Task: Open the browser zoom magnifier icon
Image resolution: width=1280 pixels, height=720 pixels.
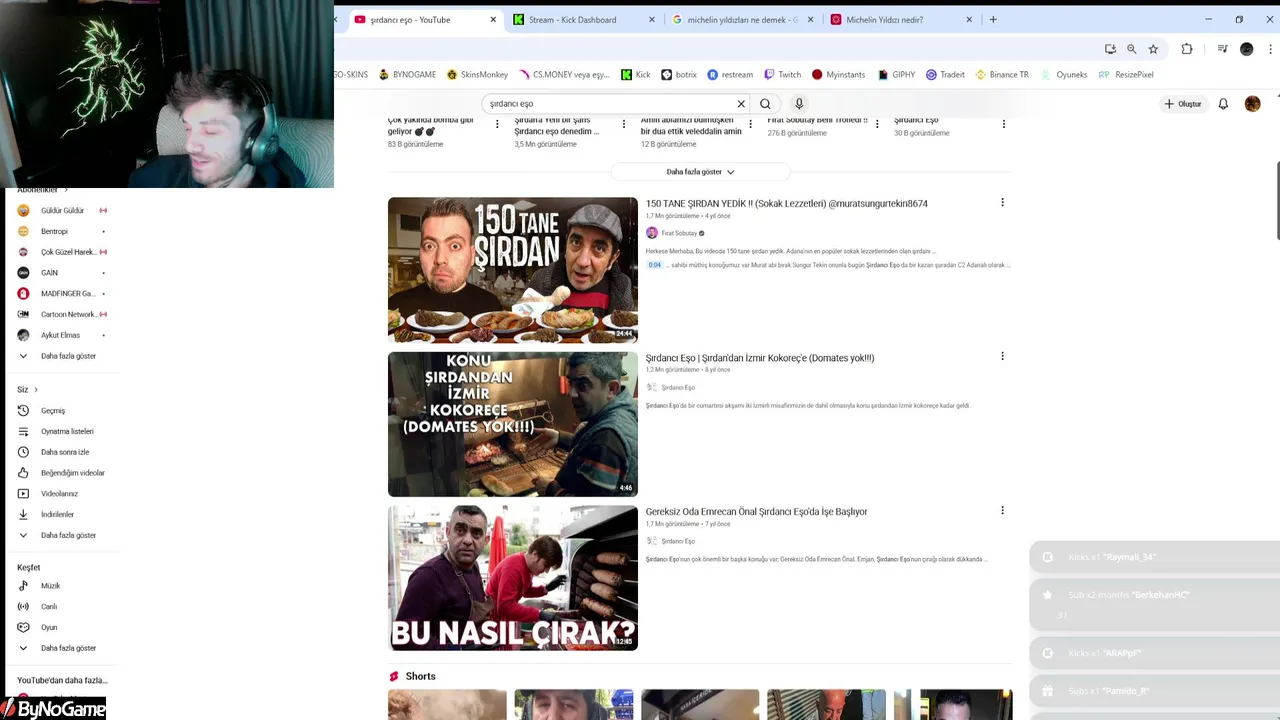Action: pyautogui.click(x=1132, y=49)
